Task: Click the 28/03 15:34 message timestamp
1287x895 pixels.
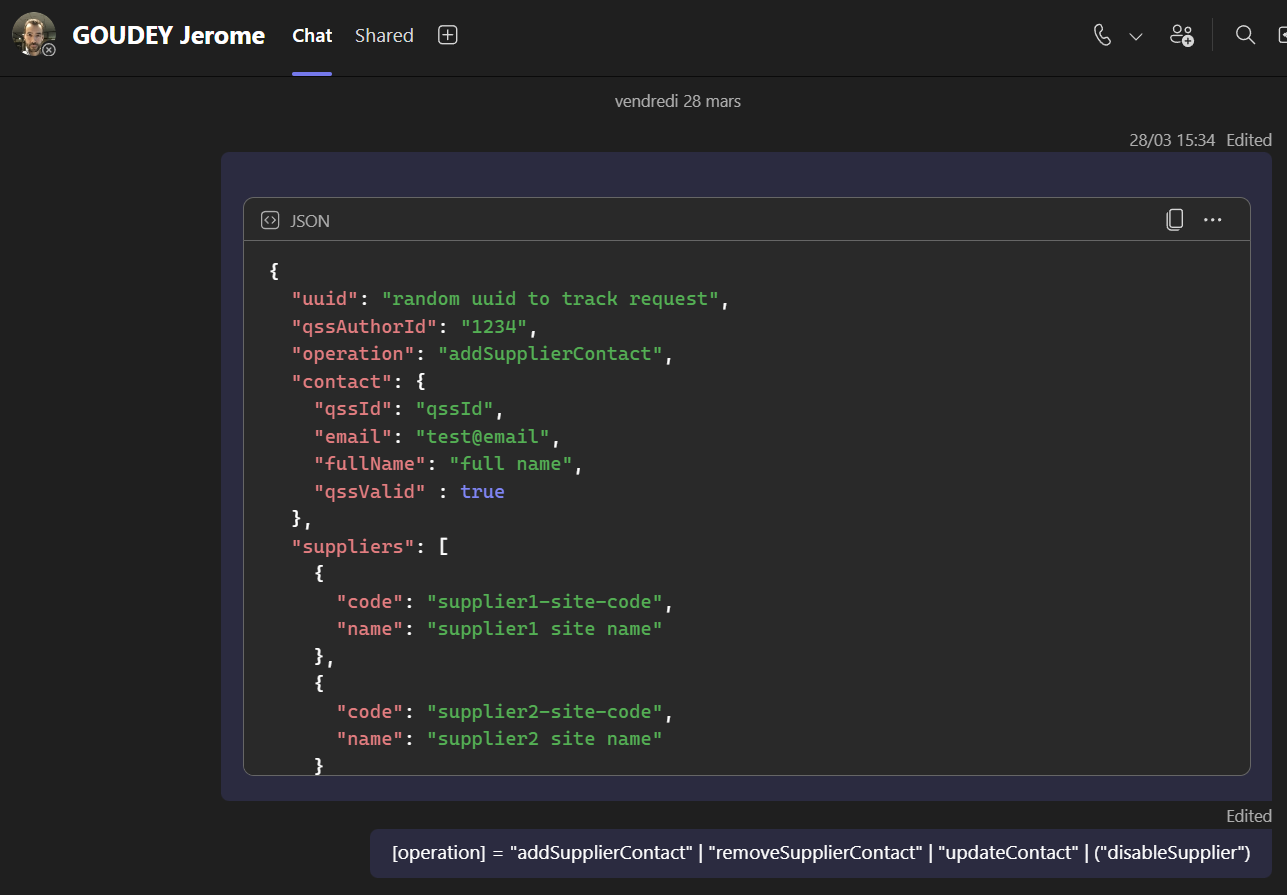Action: click(x=1172, y=140)
